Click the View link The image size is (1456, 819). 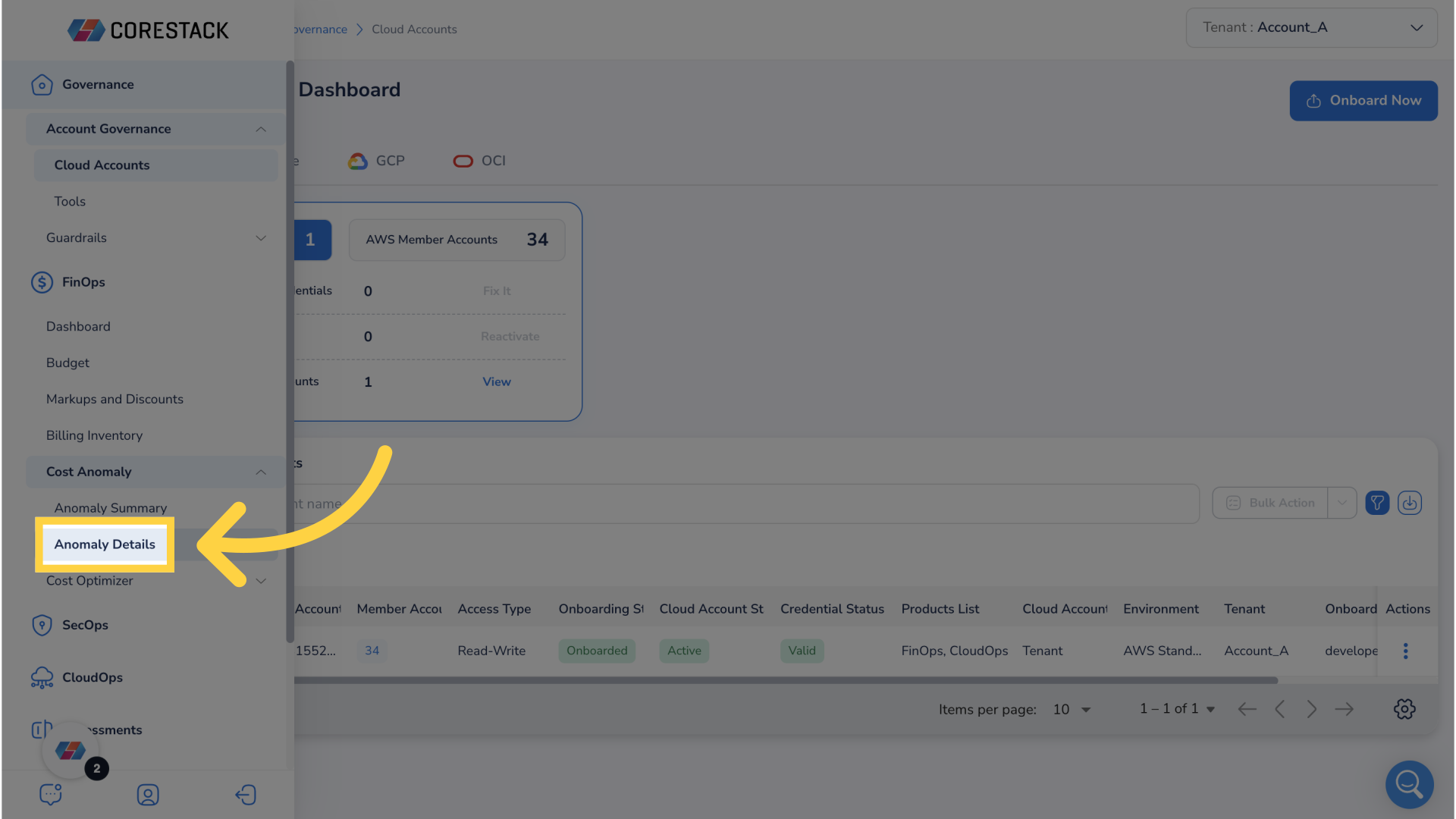tap(497, 382)
